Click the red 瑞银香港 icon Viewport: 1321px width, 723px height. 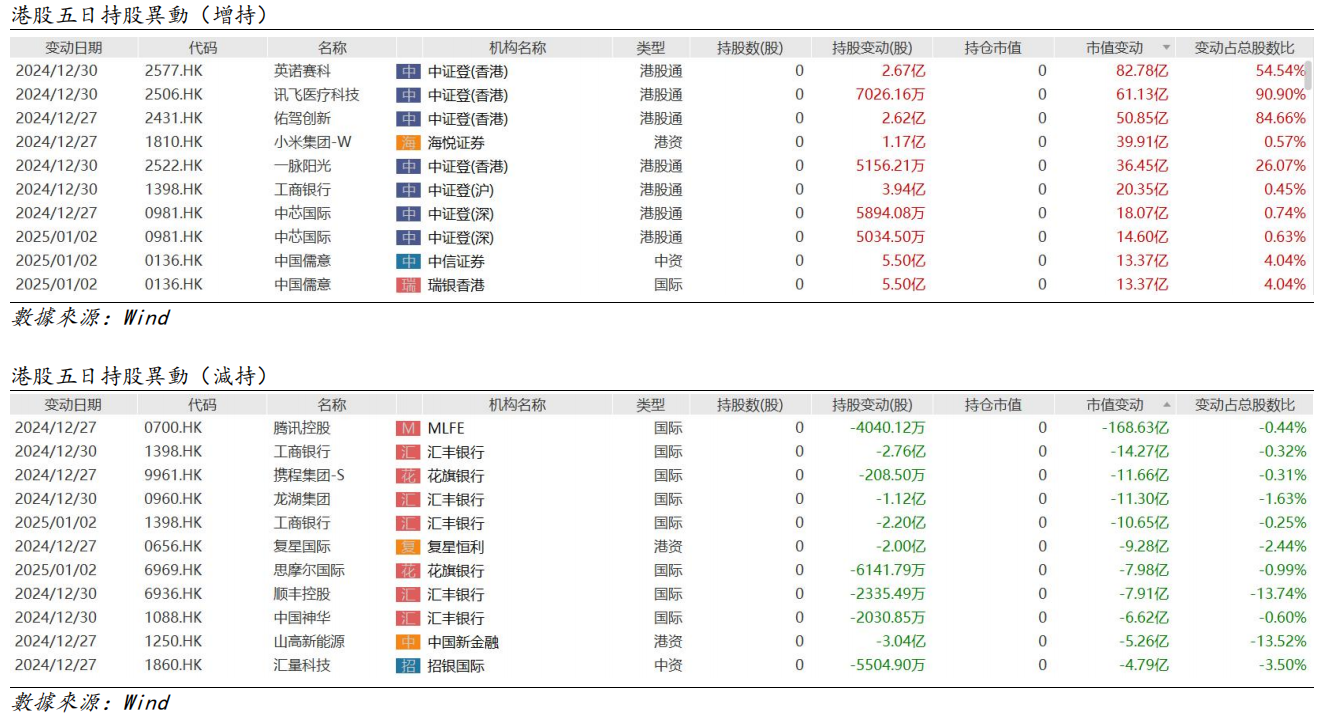[408, 285]
